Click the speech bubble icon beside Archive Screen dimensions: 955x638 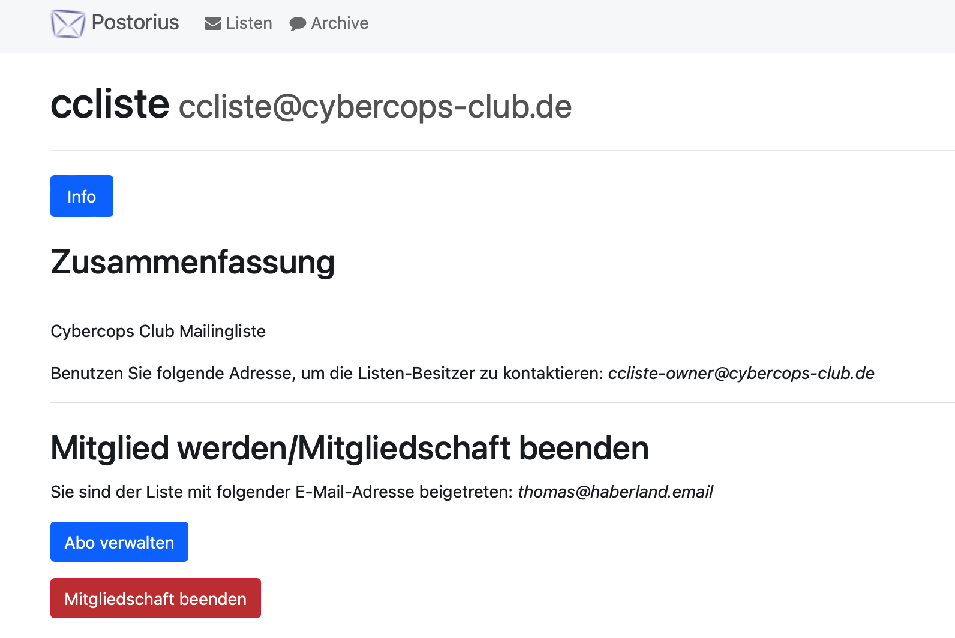click(298, 24)
